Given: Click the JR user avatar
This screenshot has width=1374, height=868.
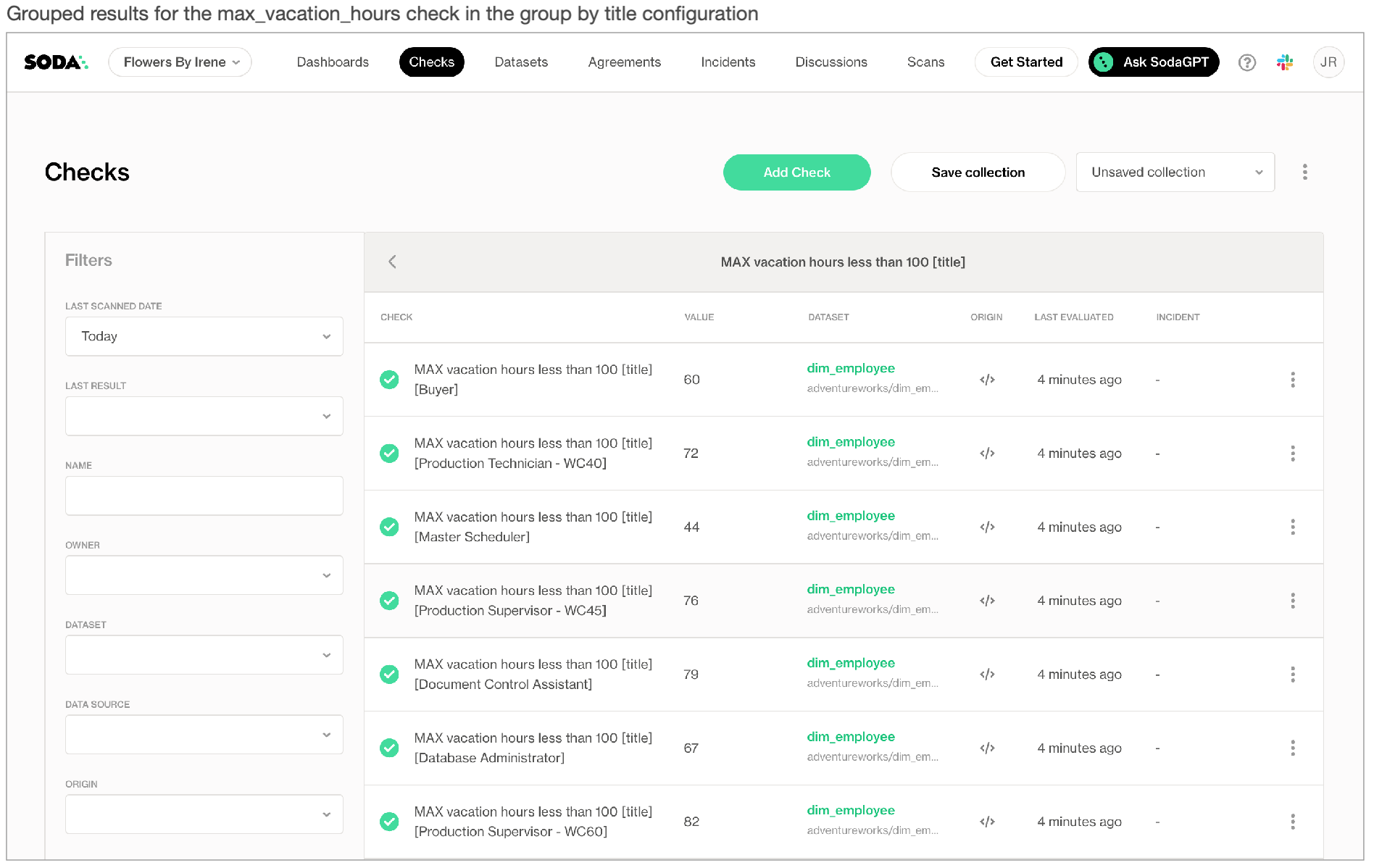Looking at the screenshot, I should tap(1328, 62).
